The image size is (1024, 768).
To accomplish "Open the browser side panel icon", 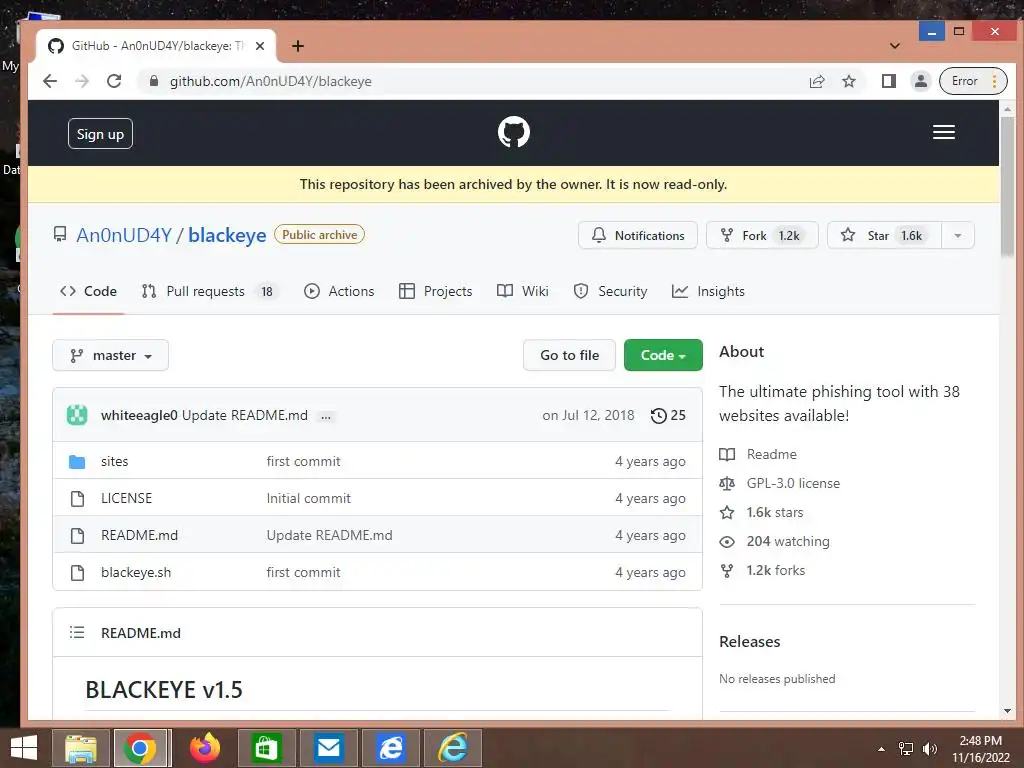I will coord(888,81).
